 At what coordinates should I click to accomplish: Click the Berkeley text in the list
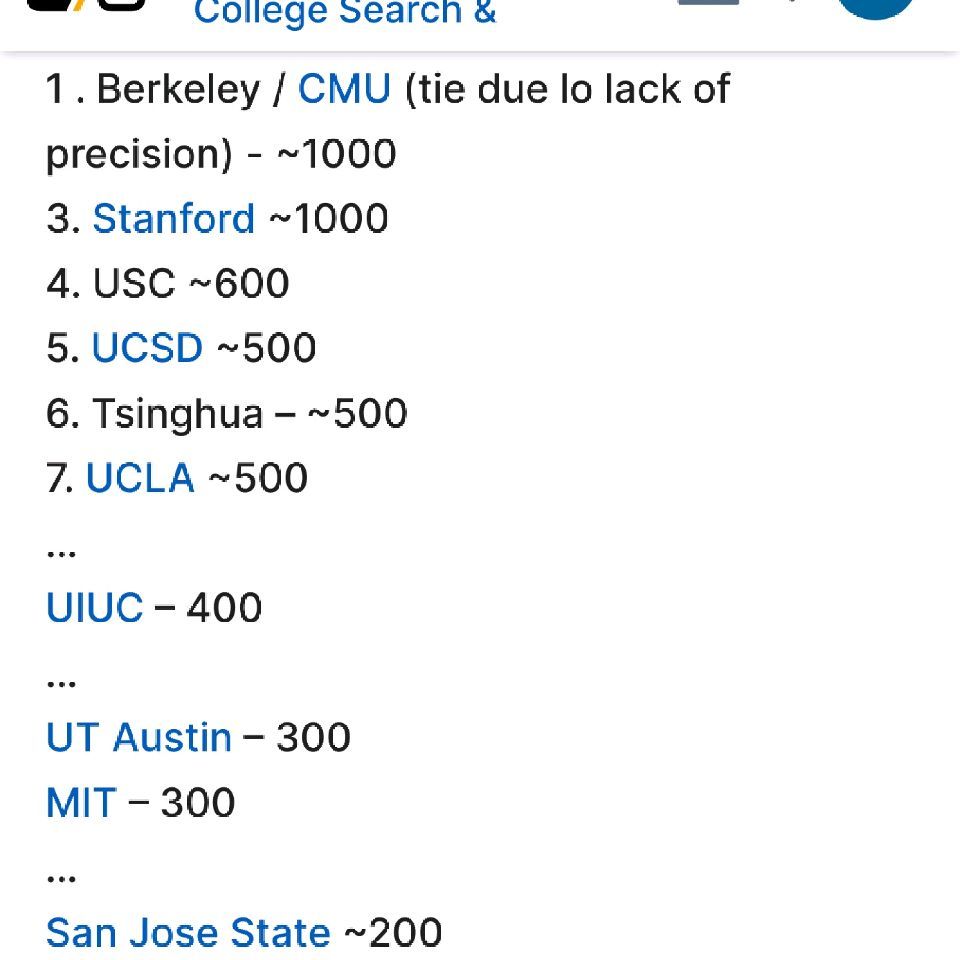click(178, 90)
